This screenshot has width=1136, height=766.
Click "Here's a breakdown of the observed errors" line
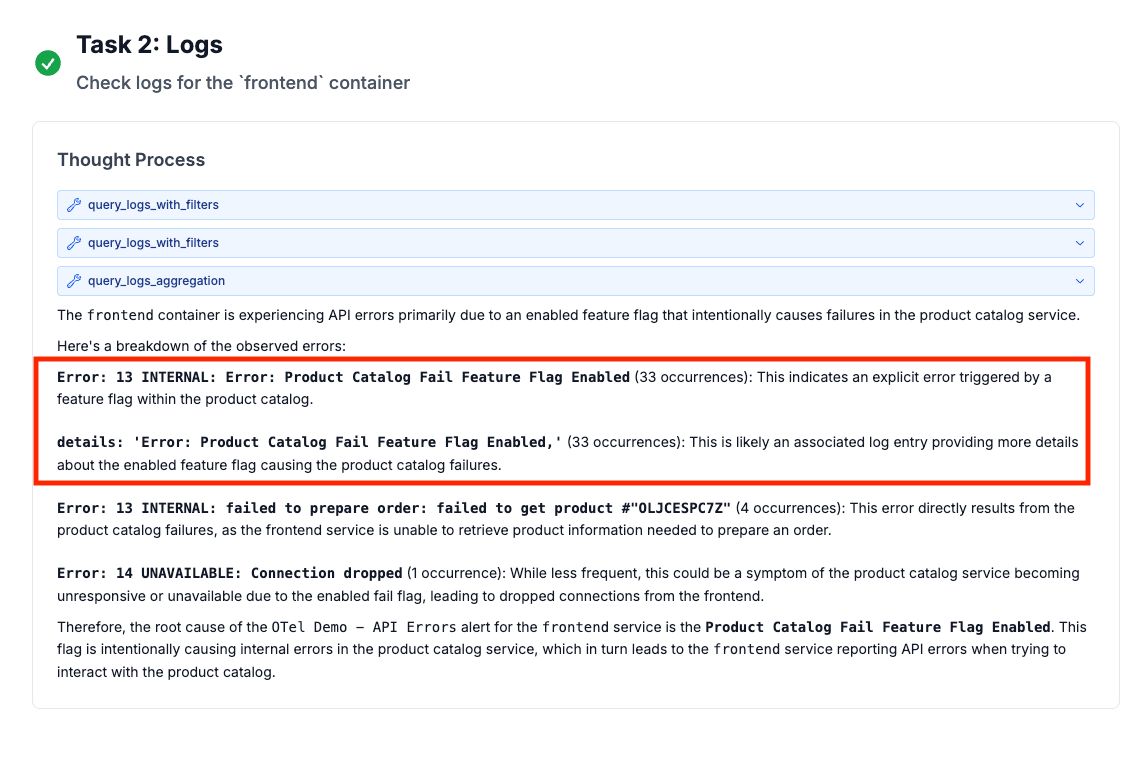(x=200, y=345)
